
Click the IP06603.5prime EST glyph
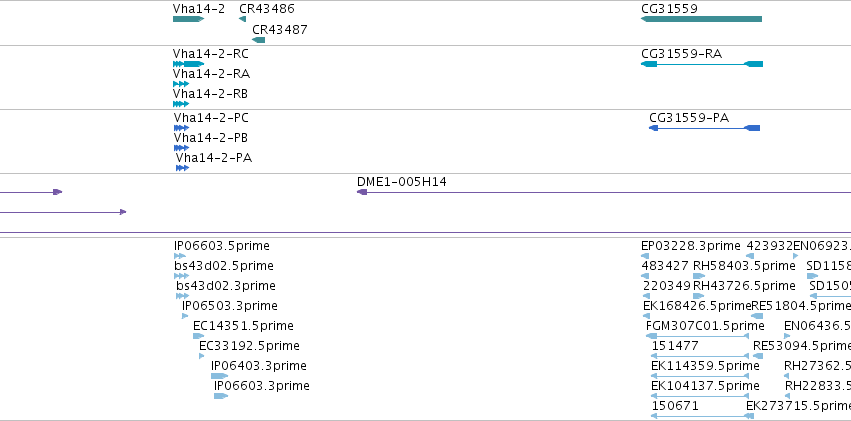(x=180, y=256)
